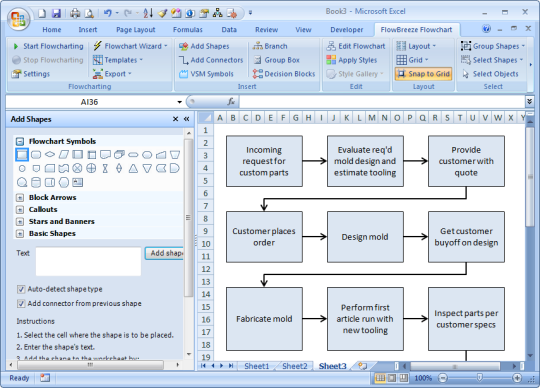Open the Formulas tab
The width and height of the screenshot is (540, 388).
point(188,30)
